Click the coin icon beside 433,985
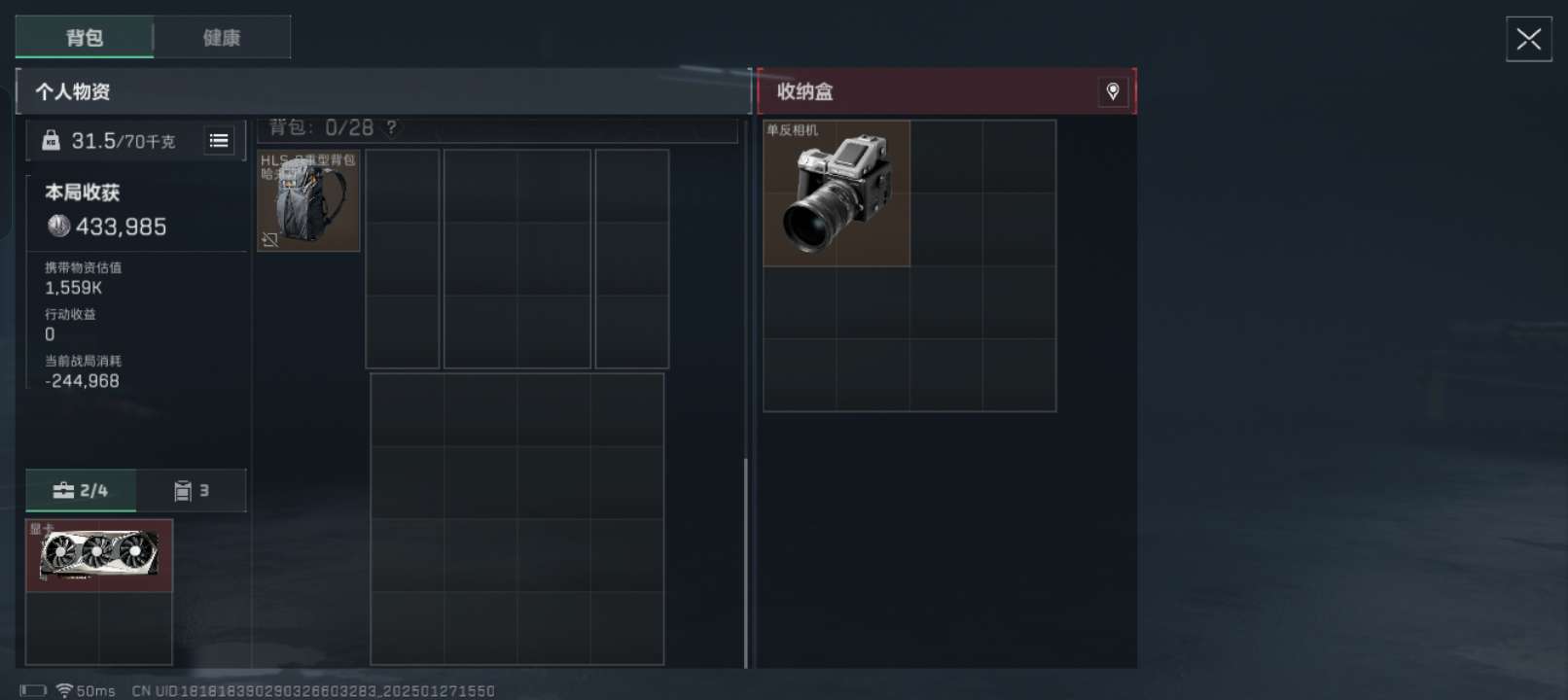Image resolution: width=1568 pixels, height=700 pixels. pos(58,226)
